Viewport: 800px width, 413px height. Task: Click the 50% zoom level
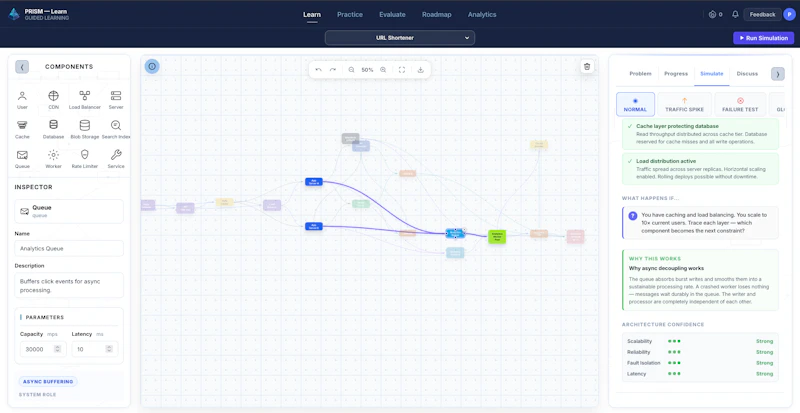click(367, 70)
